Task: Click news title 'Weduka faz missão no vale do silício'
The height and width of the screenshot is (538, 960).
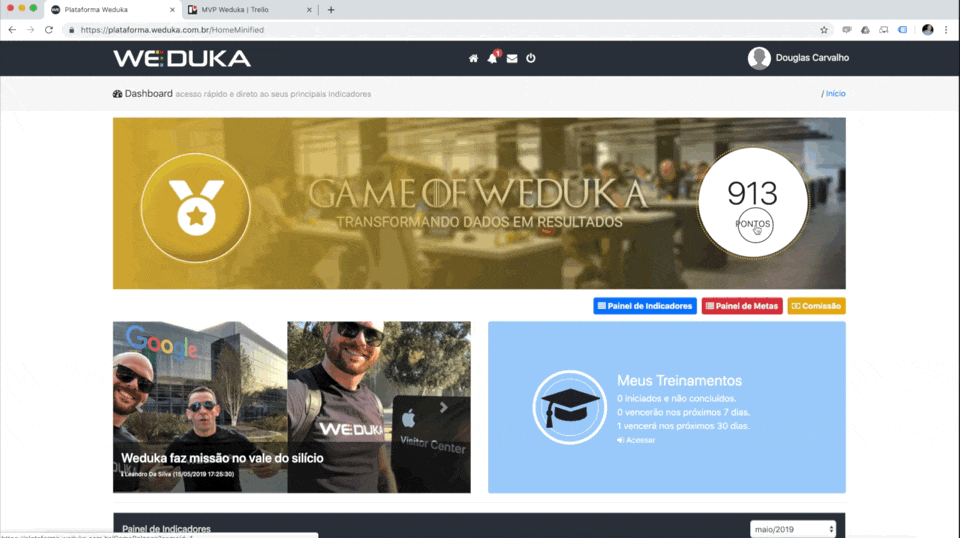Action: click(x=222, y=458)
